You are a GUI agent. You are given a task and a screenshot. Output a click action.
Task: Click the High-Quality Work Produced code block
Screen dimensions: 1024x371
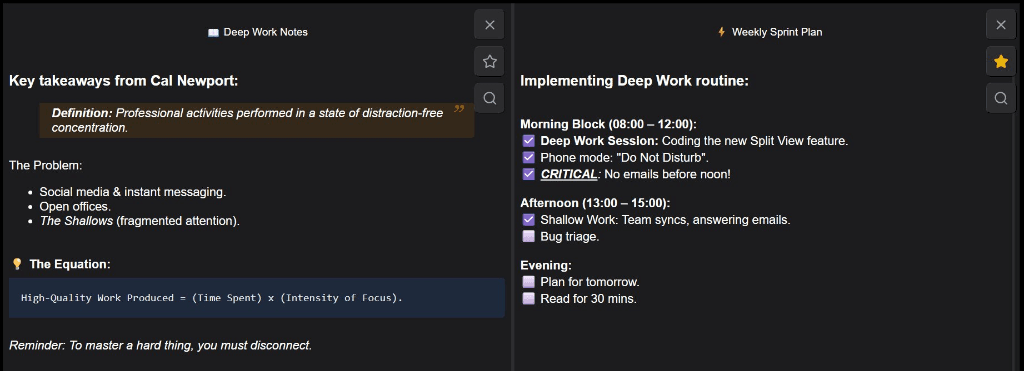(257, 298)
